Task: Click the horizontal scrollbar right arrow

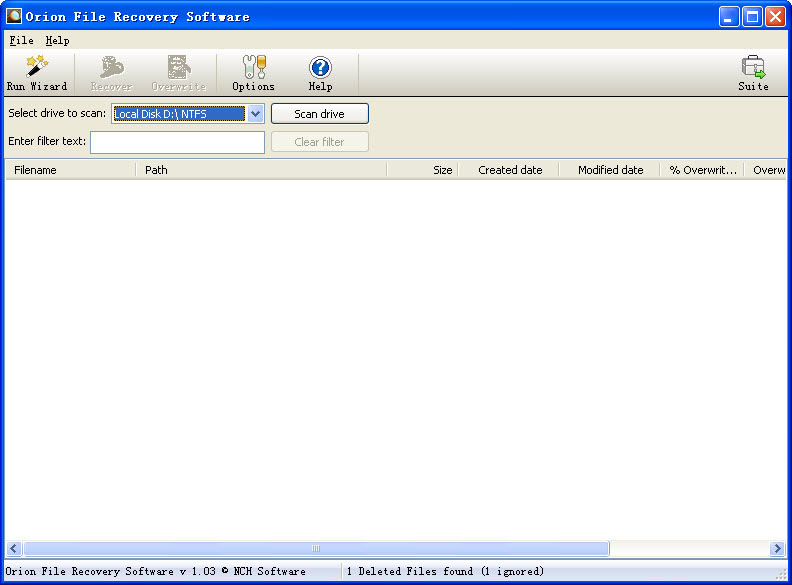Action: pyautogui.click(x=777, y=549)
